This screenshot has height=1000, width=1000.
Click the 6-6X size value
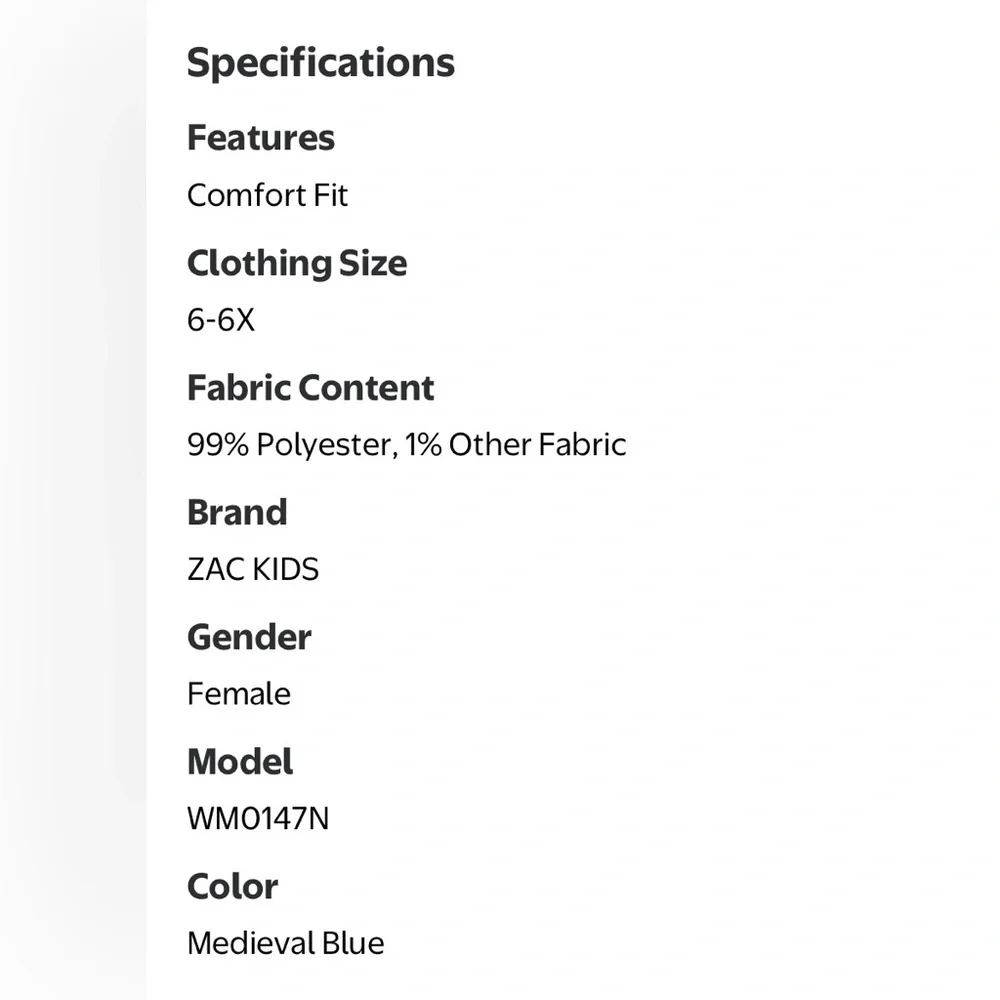221,320
